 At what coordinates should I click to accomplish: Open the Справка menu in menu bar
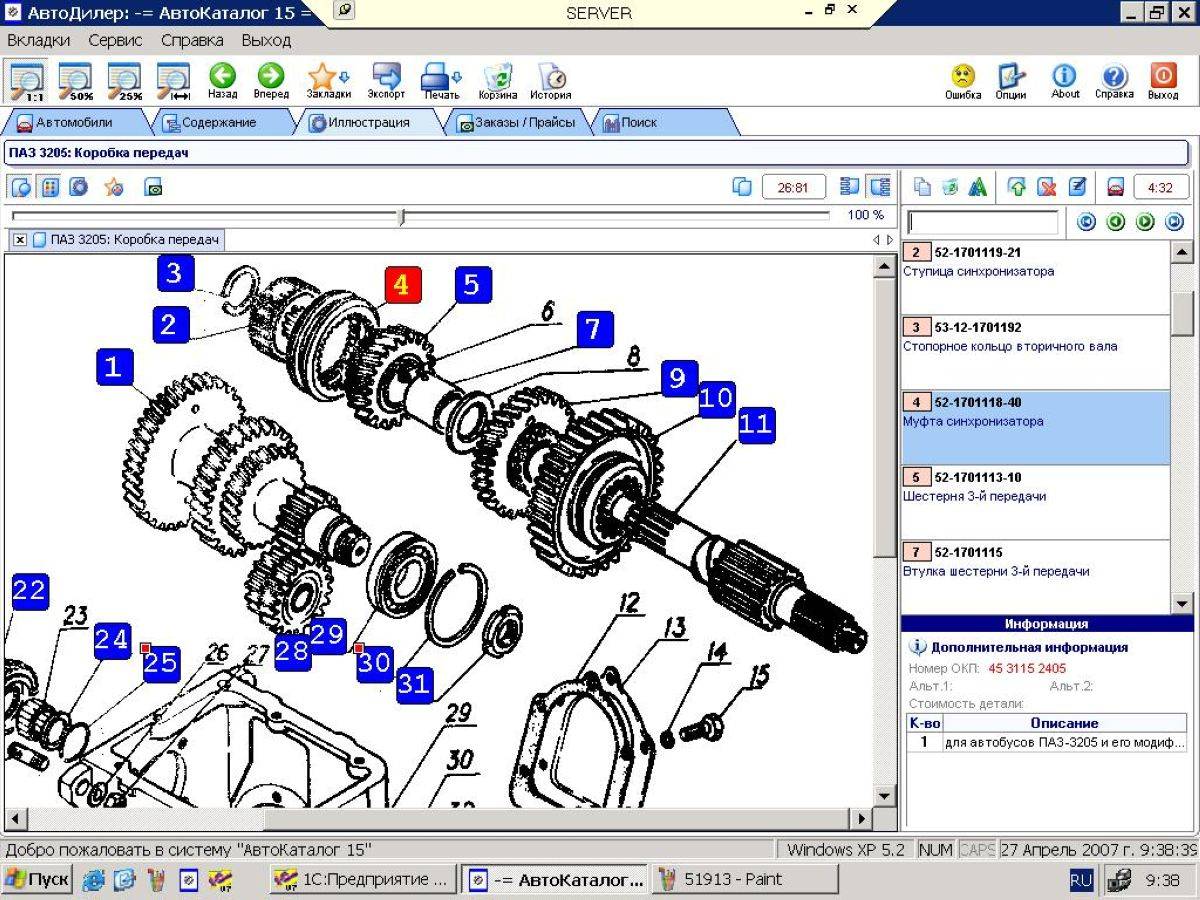[192, 41]
